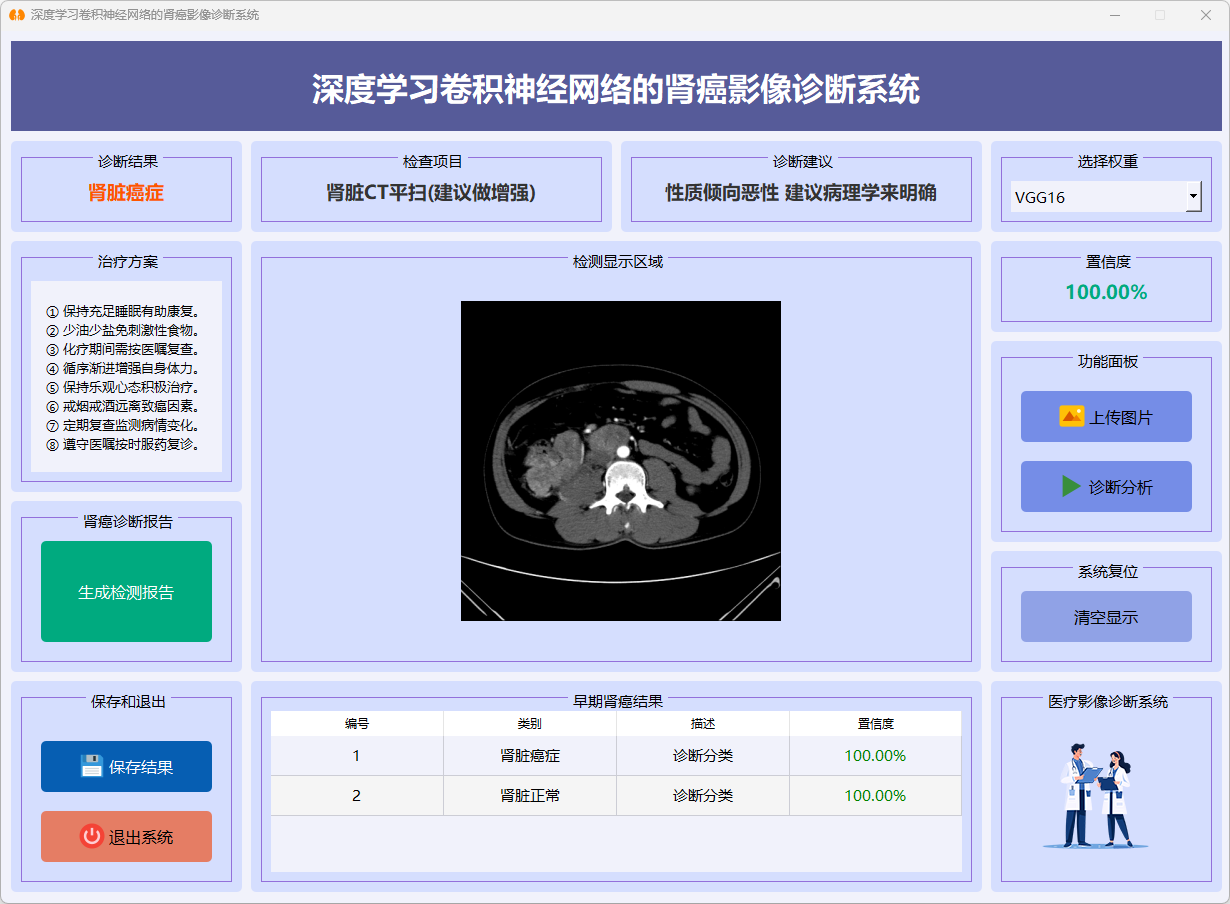Image resolution: width=1230 pixels, height=904 pixels.
Task: Click the green play triangle icon
Action: click(x=1071, y=486)
